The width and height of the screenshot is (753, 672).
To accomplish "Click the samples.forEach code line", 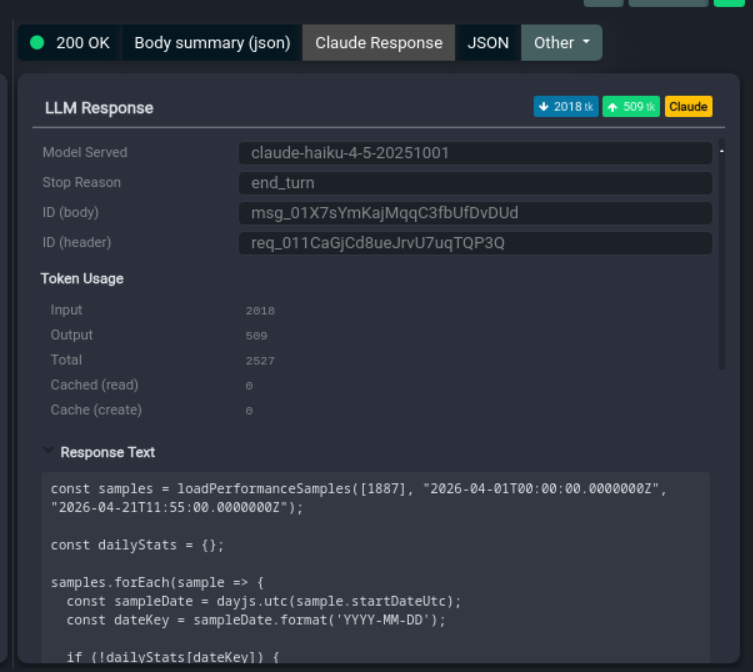I will click(158, 583).
